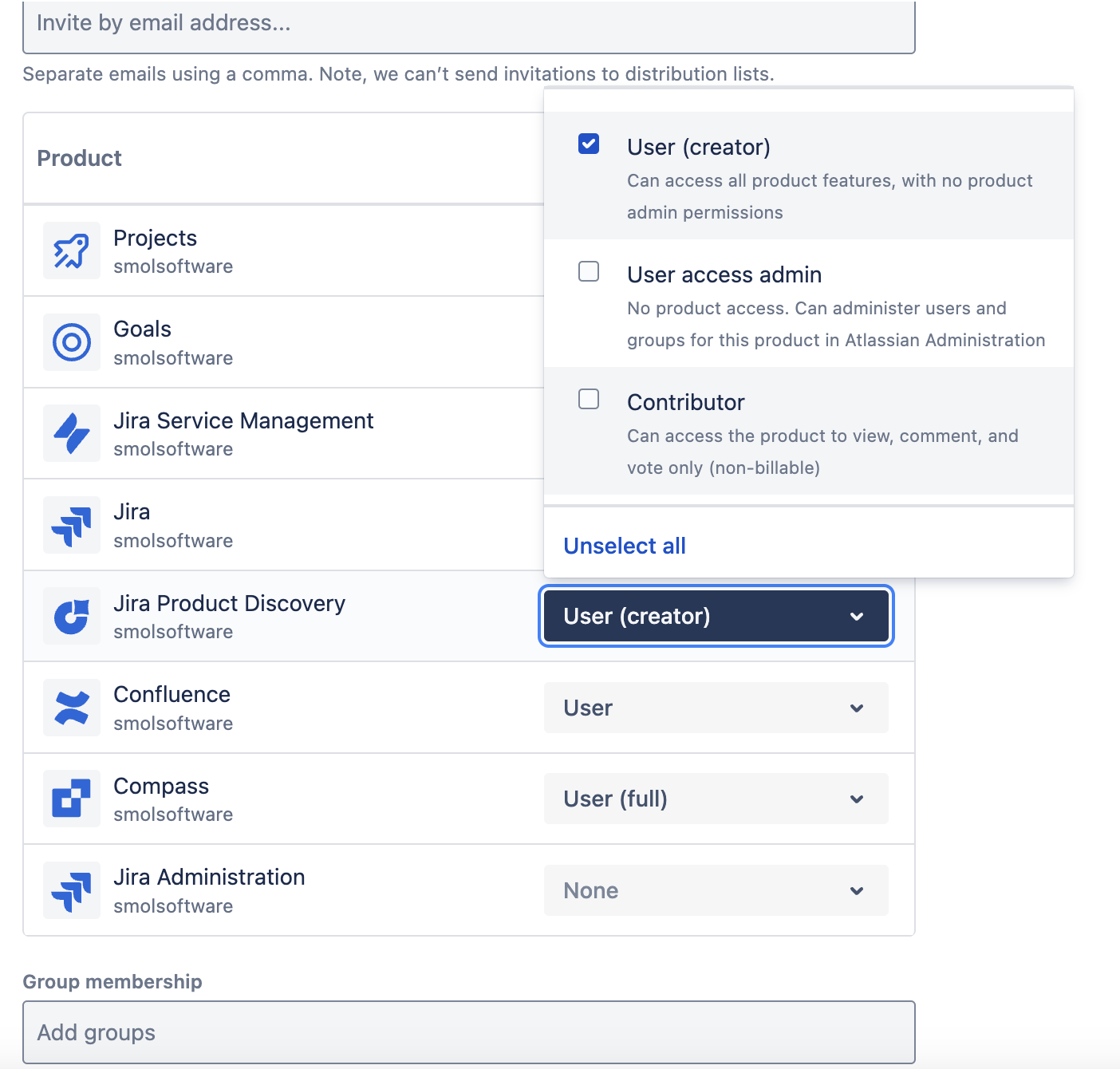Click the Compass product name
Screen dimensions: 1120x1069
pos(161,786)
